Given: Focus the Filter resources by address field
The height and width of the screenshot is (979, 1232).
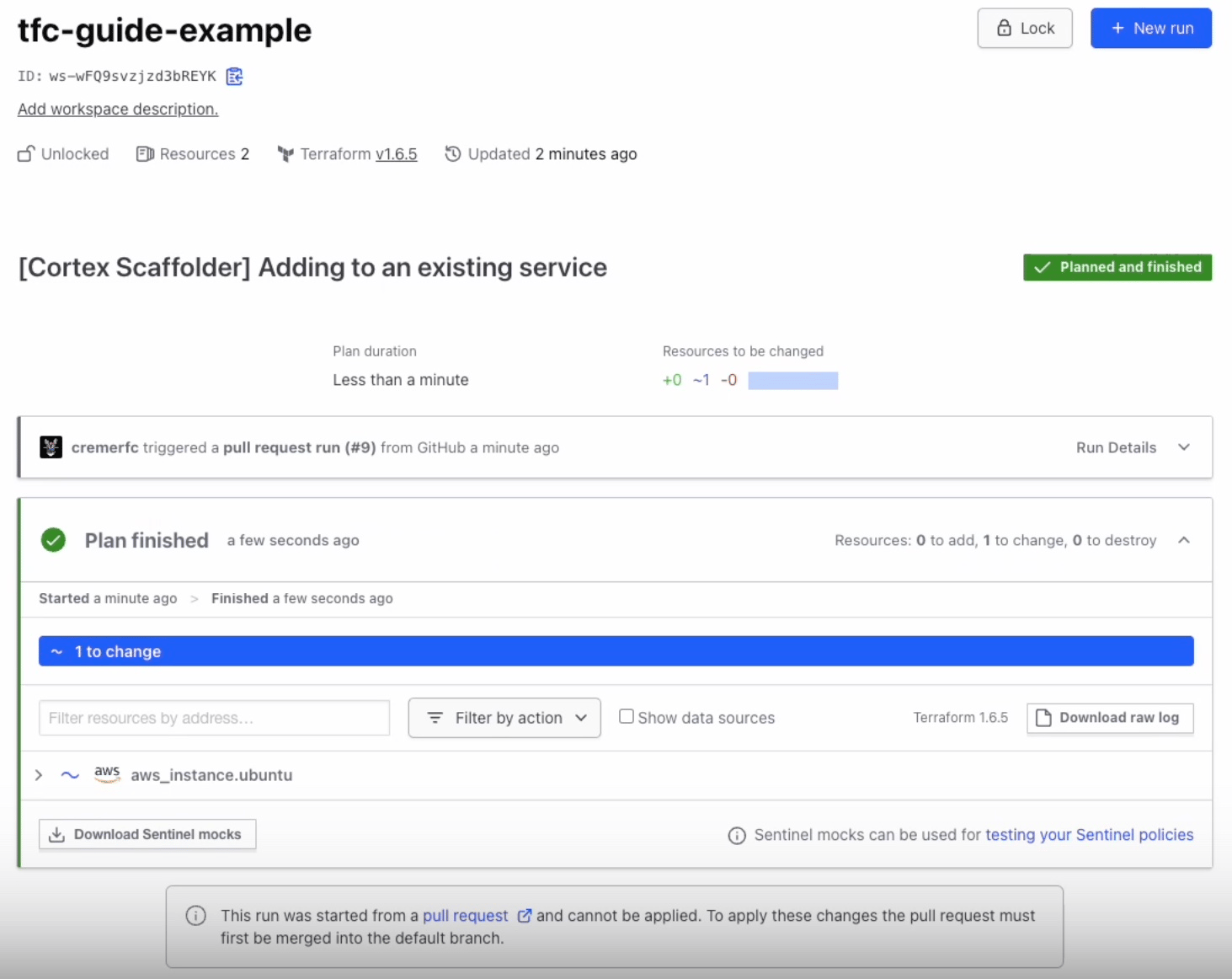Looking at the screenshot, I should point(214,718).
